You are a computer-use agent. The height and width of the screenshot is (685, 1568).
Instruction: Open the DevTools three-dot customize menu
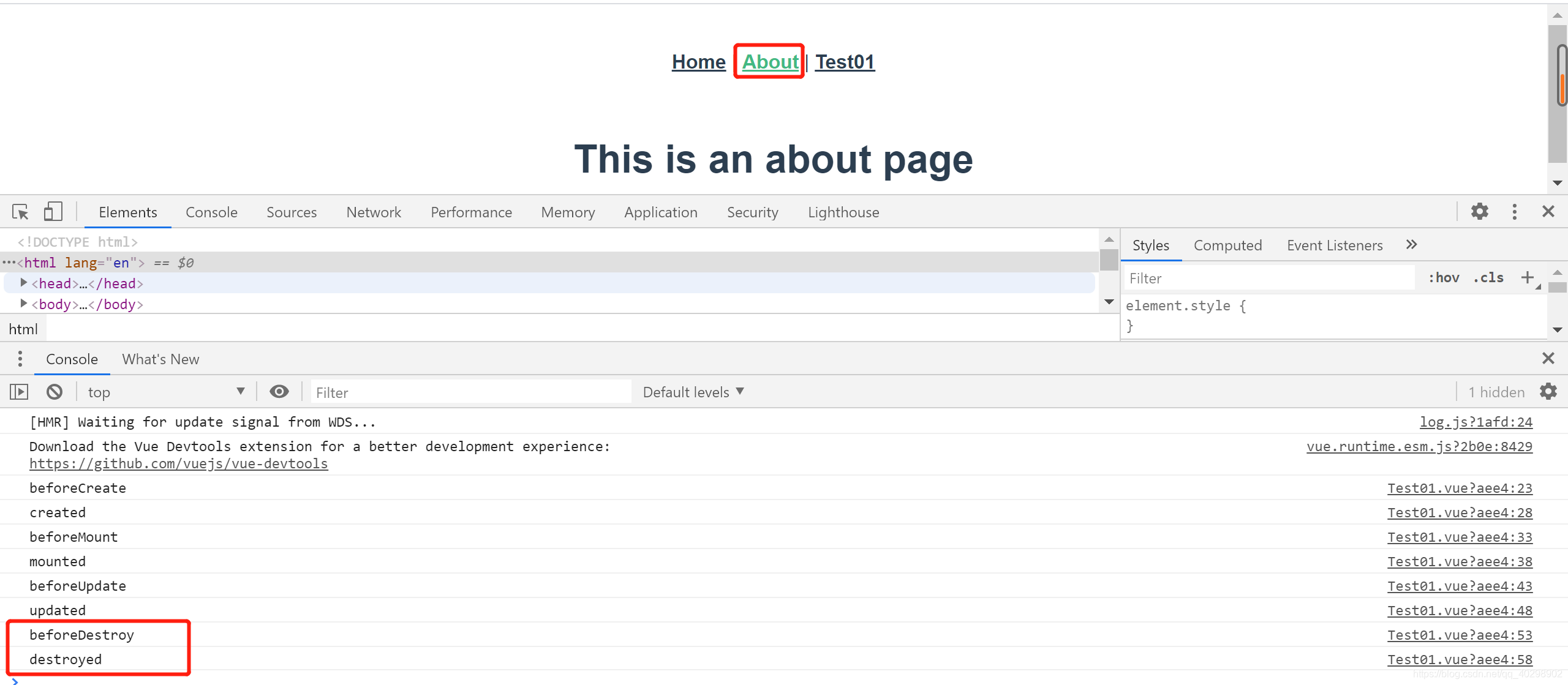(x=1515, y=212)
